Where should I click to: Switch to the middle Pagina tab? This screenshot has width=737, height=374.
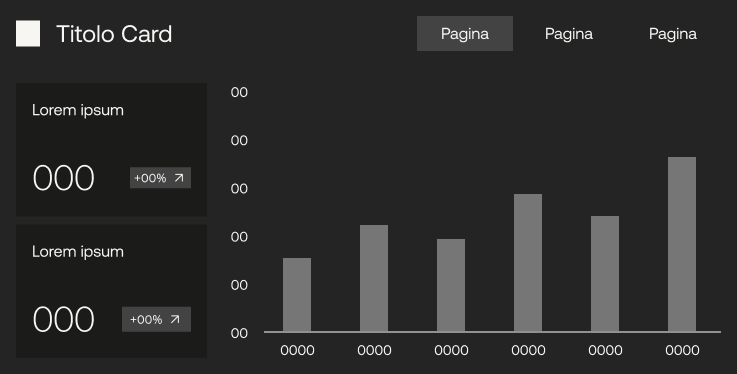tap(569, 33)
